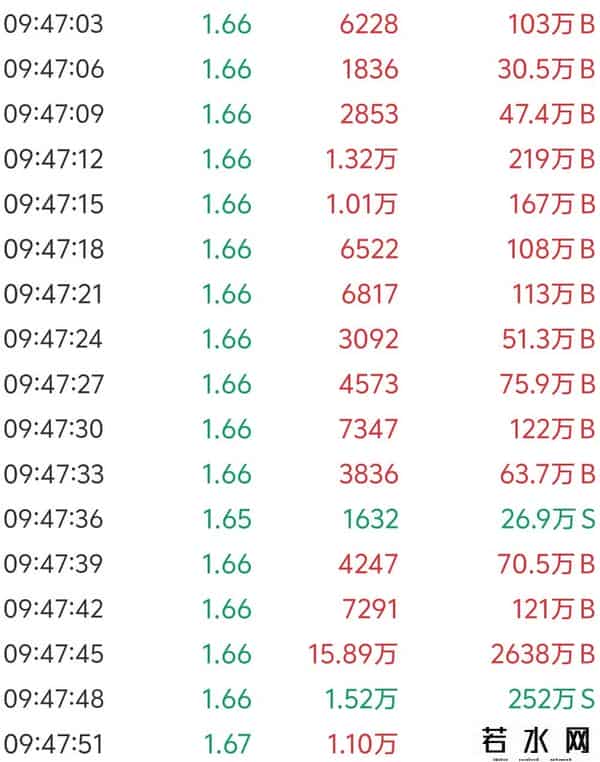Click the 1.32万 volume cell
The height and width of the screenshot is (762, 600).
click(361, 159)
